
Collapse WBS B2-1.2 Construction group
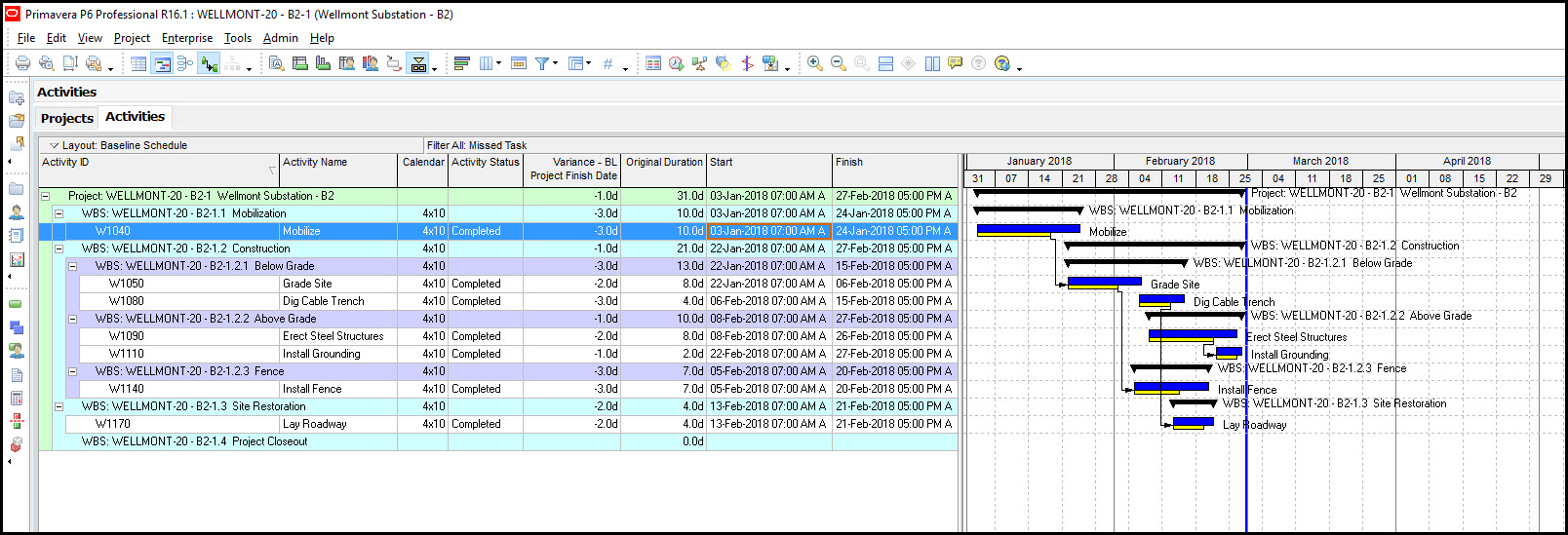coord(59,248)
